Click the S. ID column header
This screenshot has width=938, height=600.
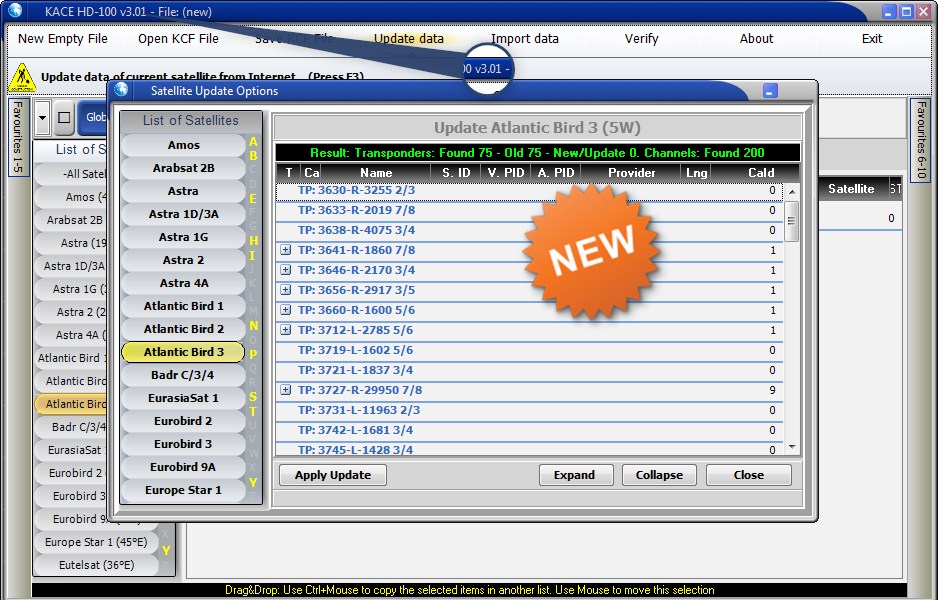(456, 173)
